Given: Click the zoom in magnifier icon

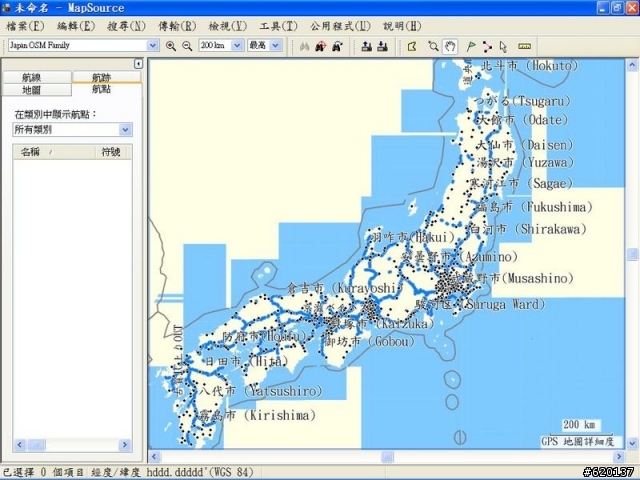Looking at the screenshot, I should [171, 46].
